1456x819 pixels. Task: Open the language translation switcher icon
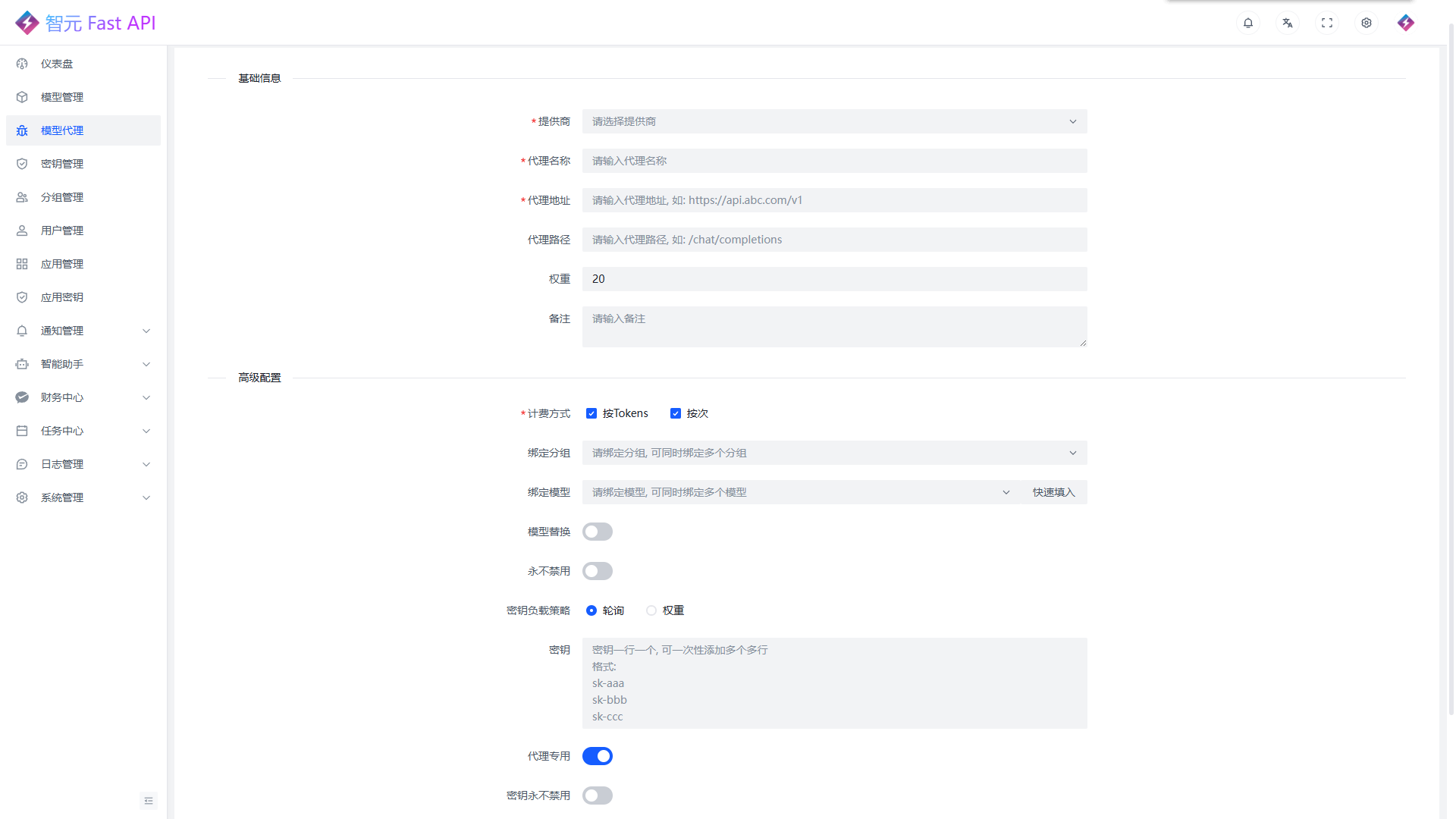(x=1288, y=23)
